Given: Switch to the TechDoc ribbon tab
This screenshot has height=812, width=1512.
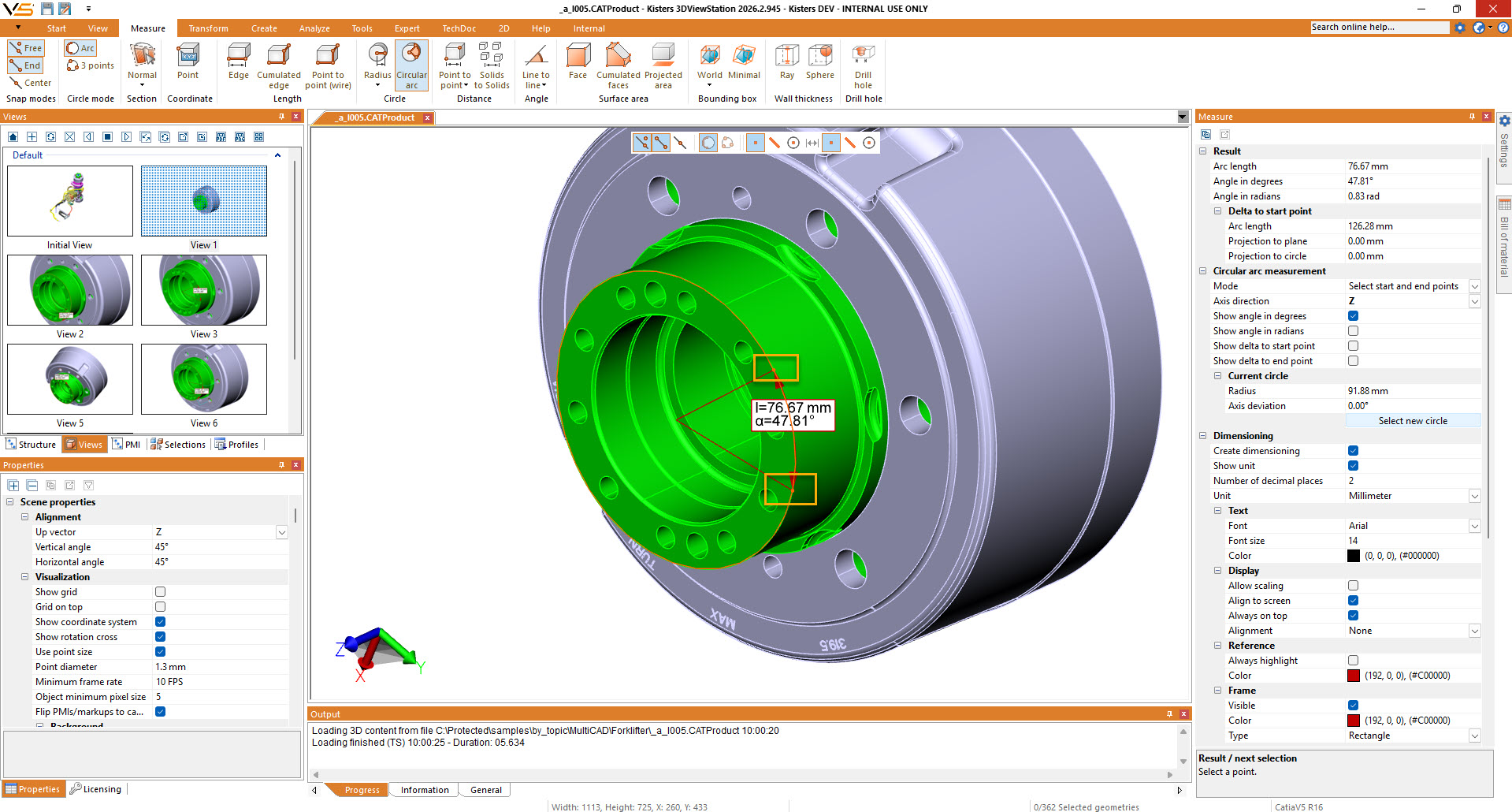Looking at the screenshot, I should [459, 28].
